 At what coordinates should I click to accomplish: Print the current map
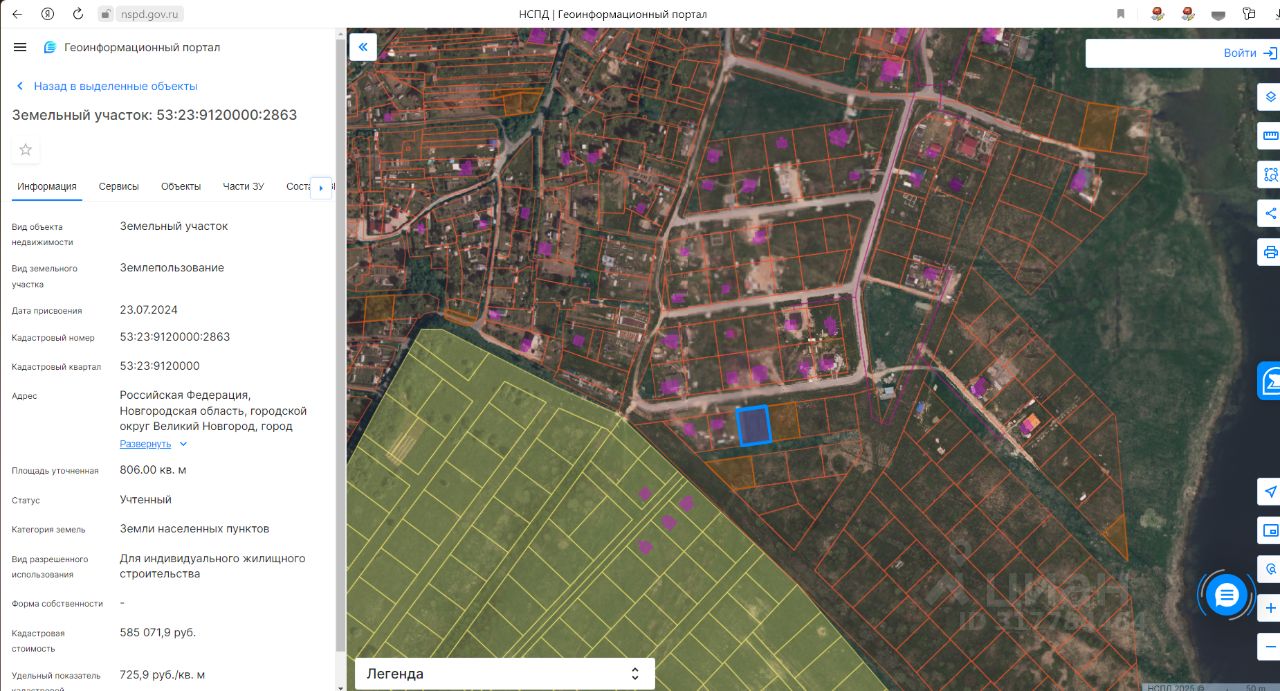(1270, 251)
